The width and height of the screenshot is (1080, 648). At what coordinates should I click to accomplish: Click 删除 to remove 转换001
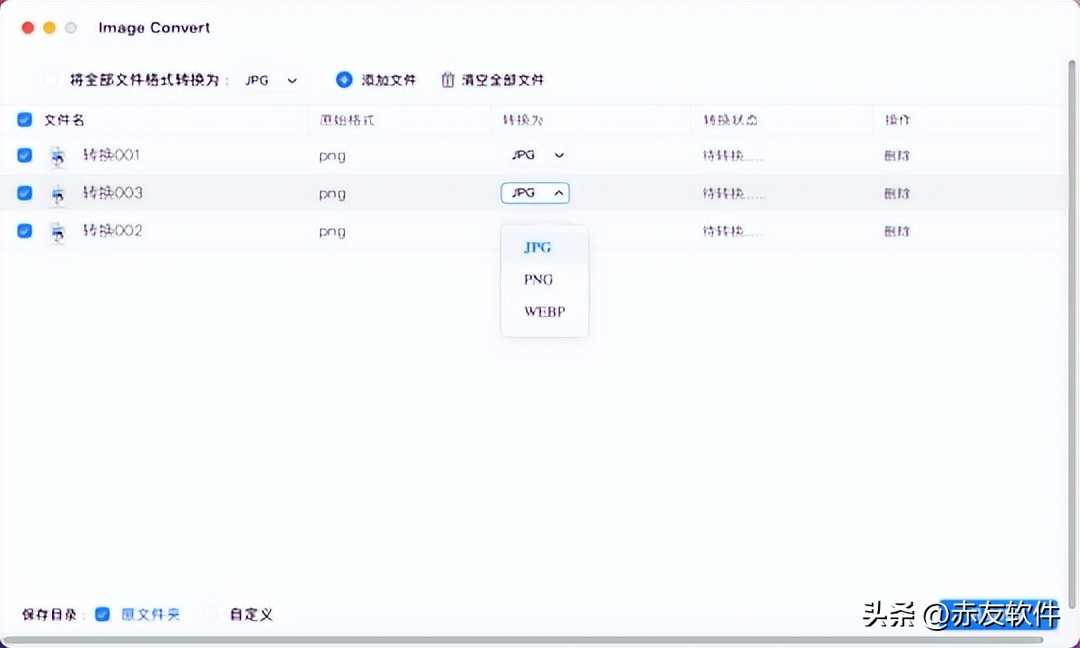point(897,155)
